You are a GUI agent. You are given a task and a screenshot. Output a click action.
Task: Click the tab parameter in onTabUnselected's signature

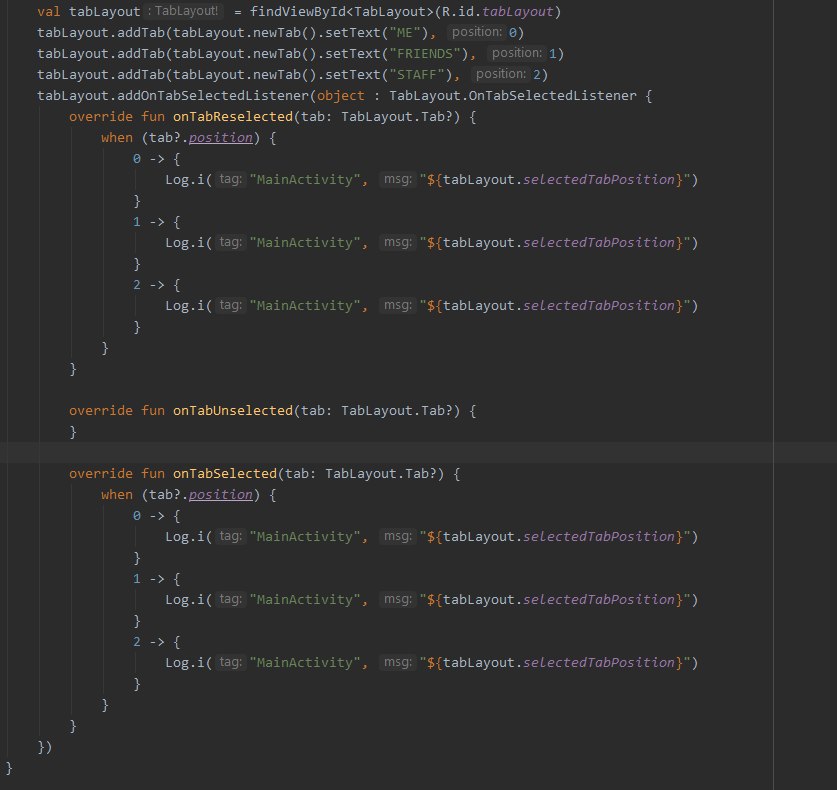tap(313, 410)
